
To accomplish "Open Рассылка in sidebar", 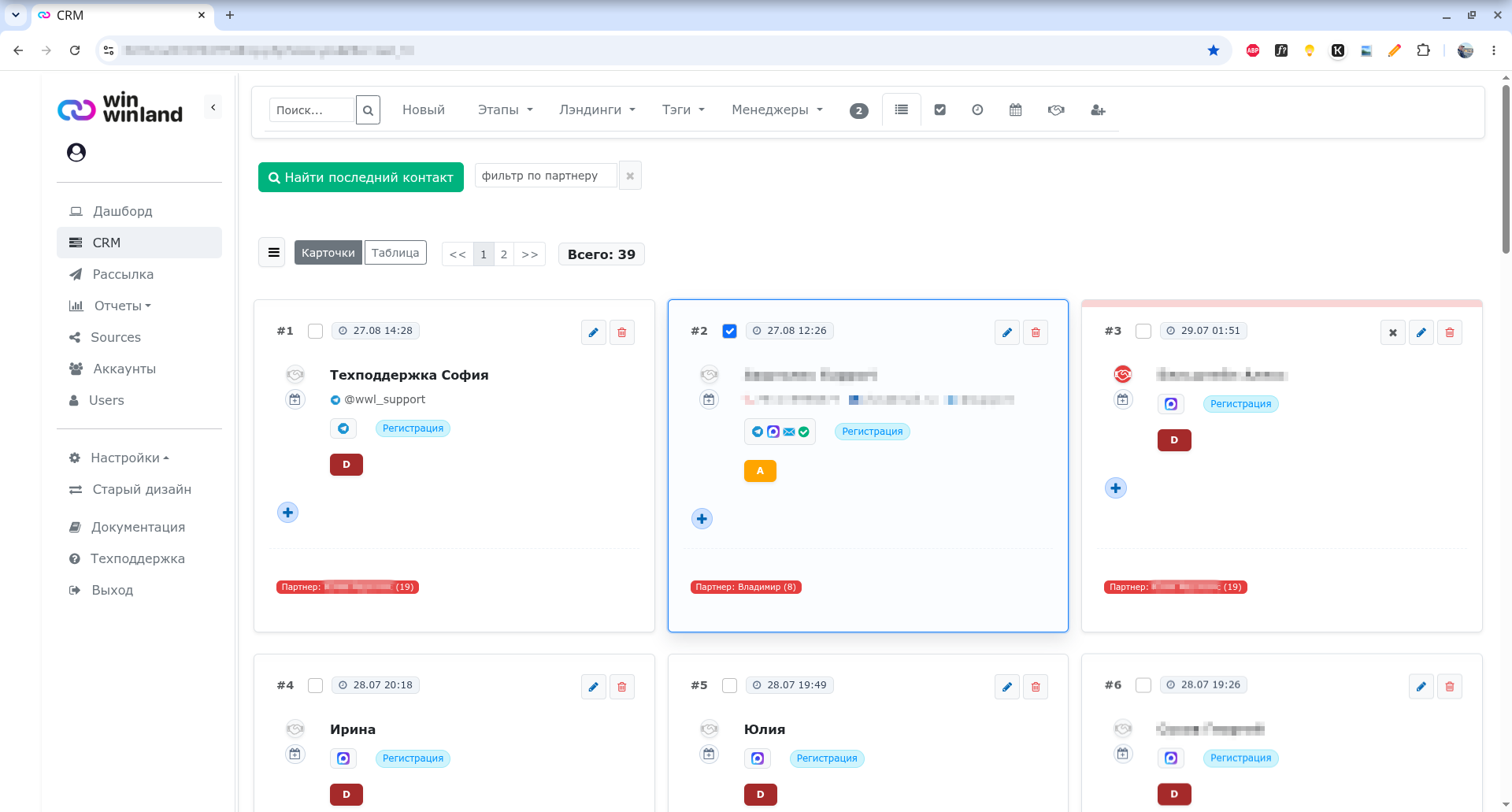I will [x=123, y=274].
